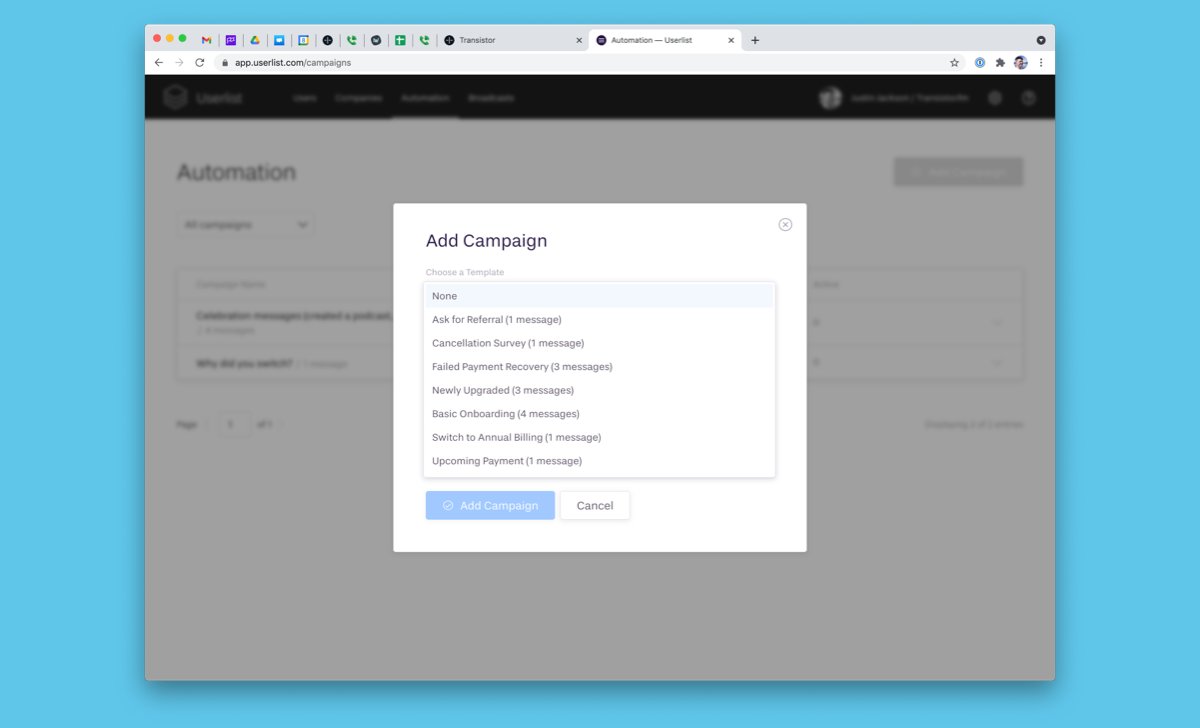Click the browser back arrow

pos(159,62)
